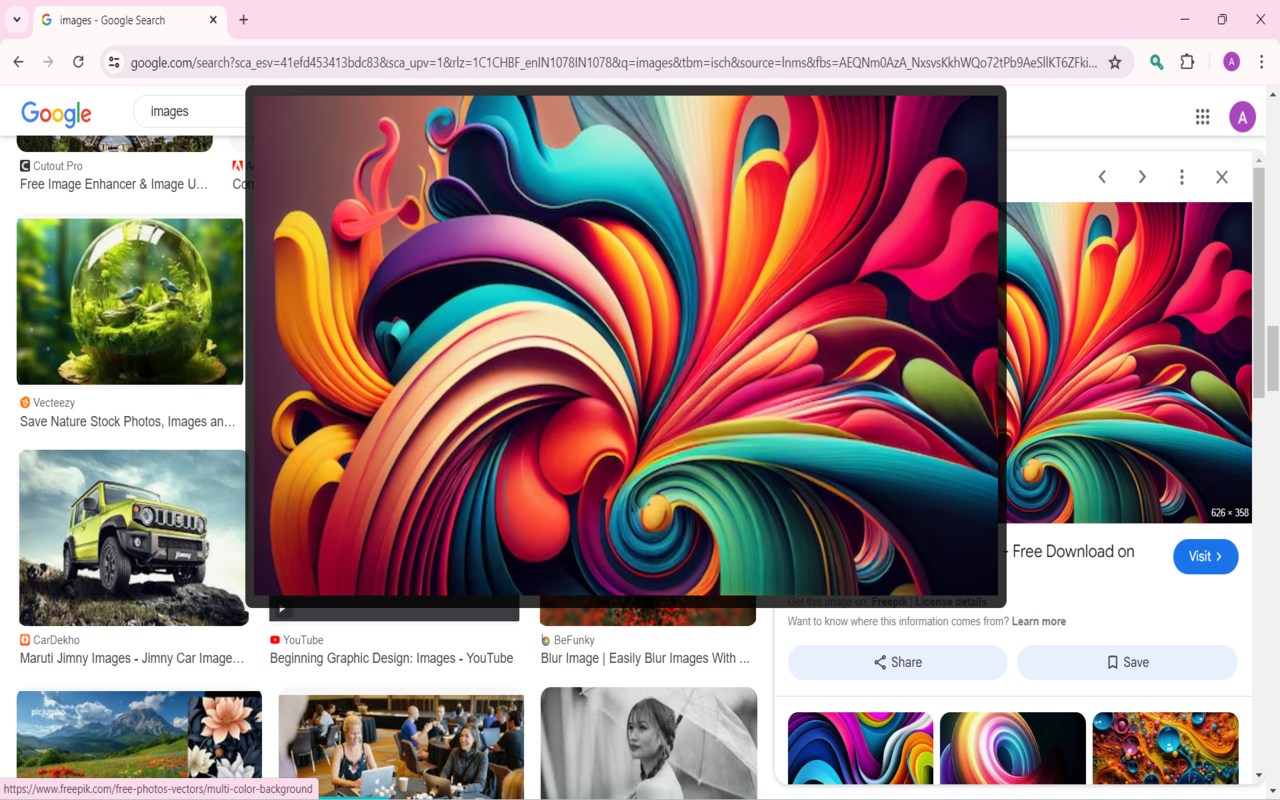Open the people at laptops meeting thumbnail

[401, 746]
